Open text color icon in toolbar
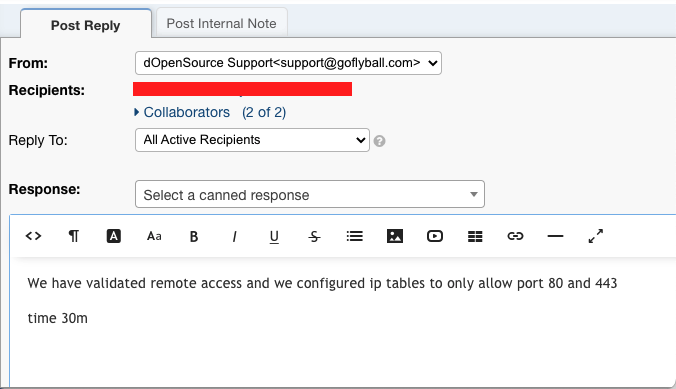Viewport: 676px width, 389px height. 113,236
